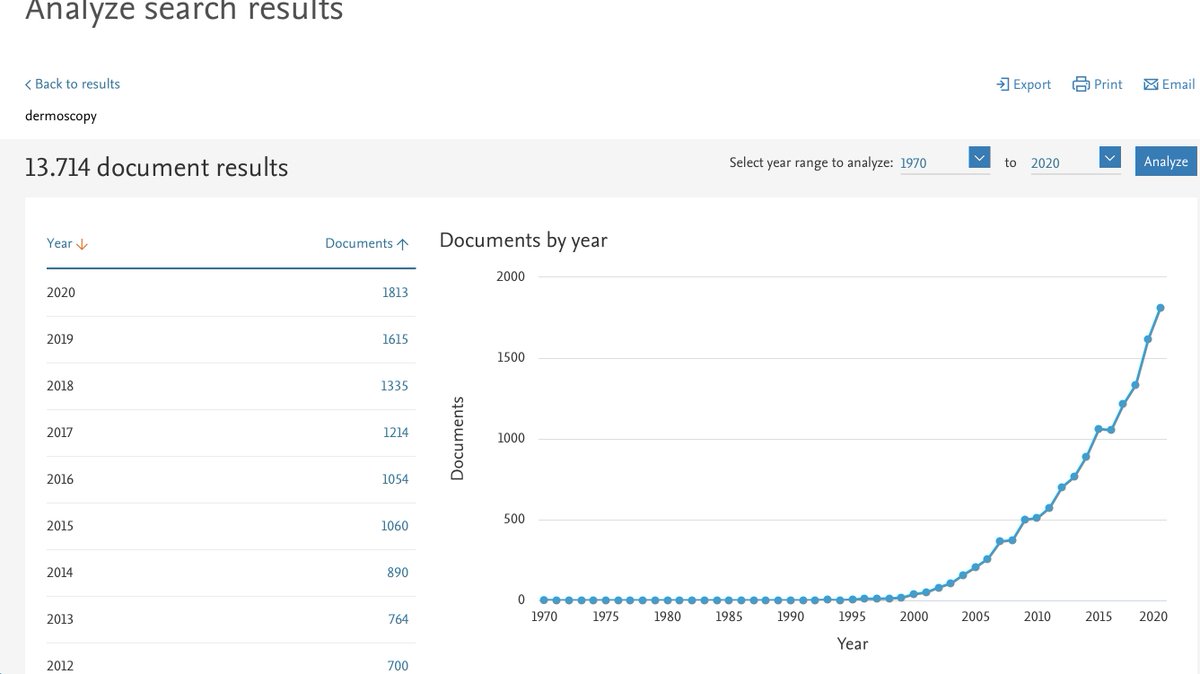Select the 2013 row year cell
Screen dimensions: 1200x674
click(61, 619)
